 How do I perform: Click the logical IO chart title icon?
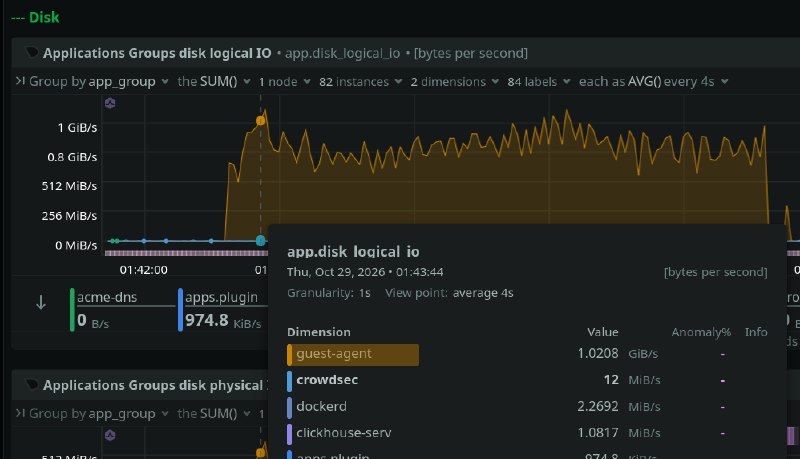pyautogui.click(x=32, y=53)
